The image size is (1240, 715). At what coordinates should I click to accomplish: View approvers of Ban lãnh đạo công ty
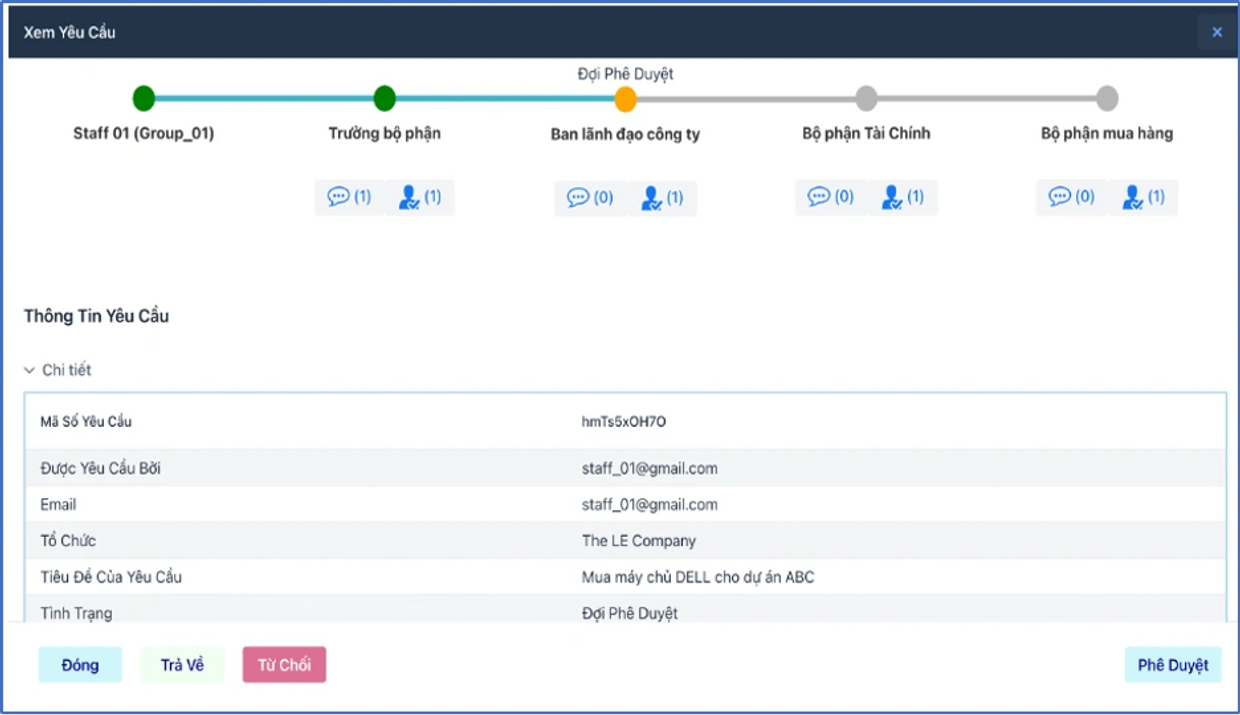pos(662,198)
